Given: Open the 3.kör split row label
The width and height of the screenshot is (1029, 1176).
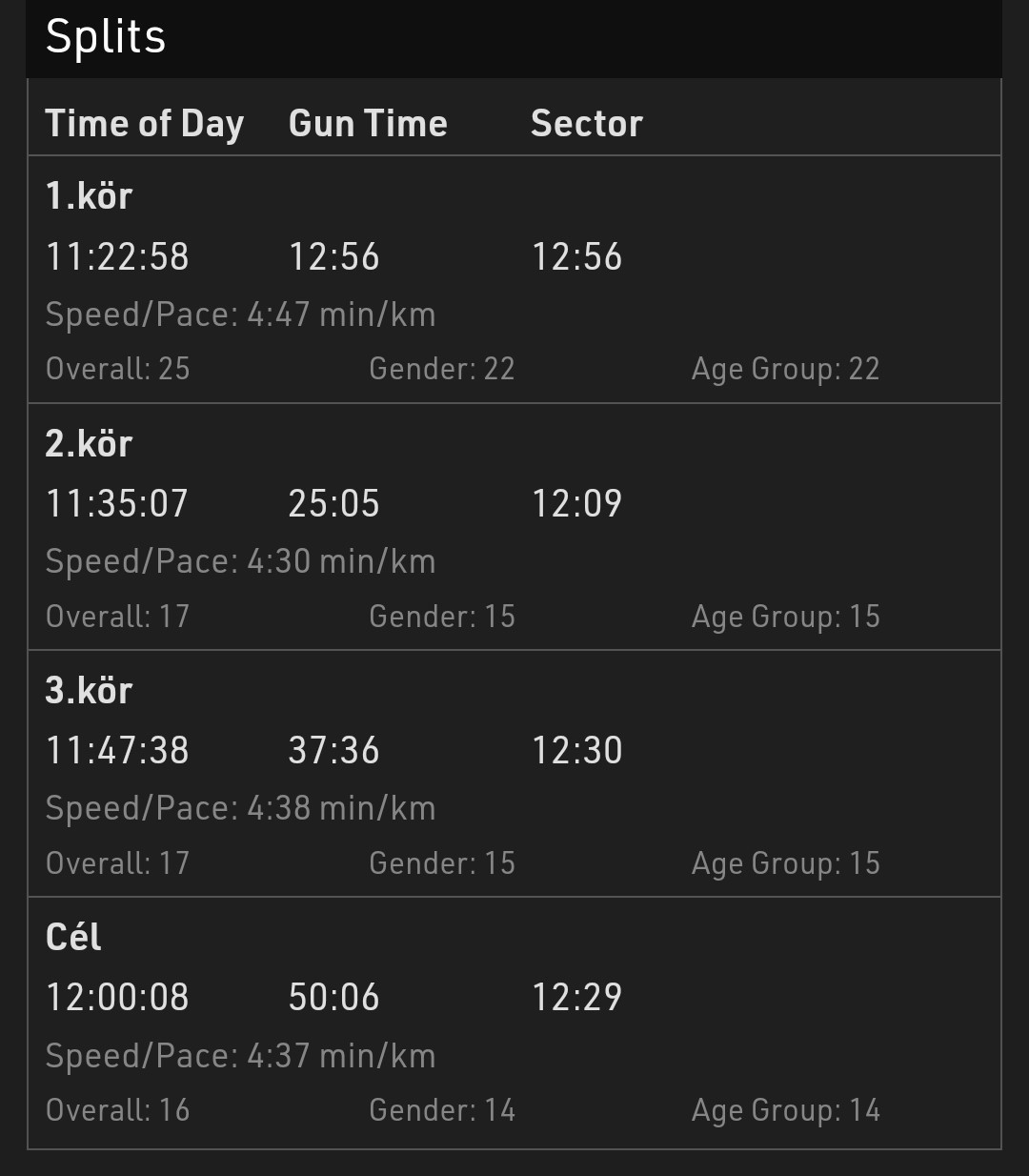Looking at the screenshot, I should tap(89, 691).
